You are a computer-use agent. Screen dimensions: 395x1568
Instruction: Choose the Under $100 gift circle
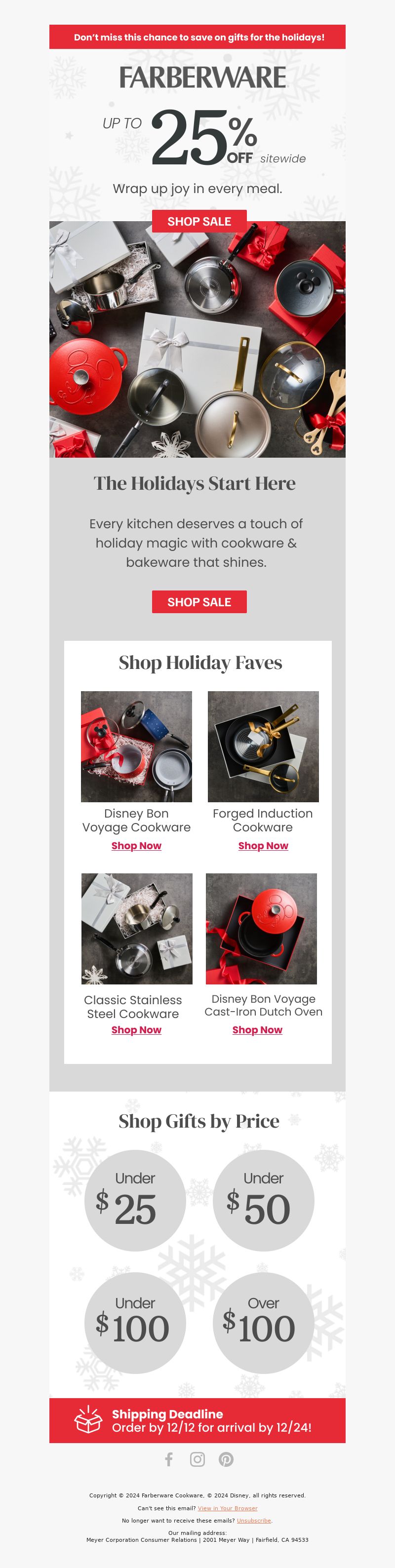coord(135,1323)
